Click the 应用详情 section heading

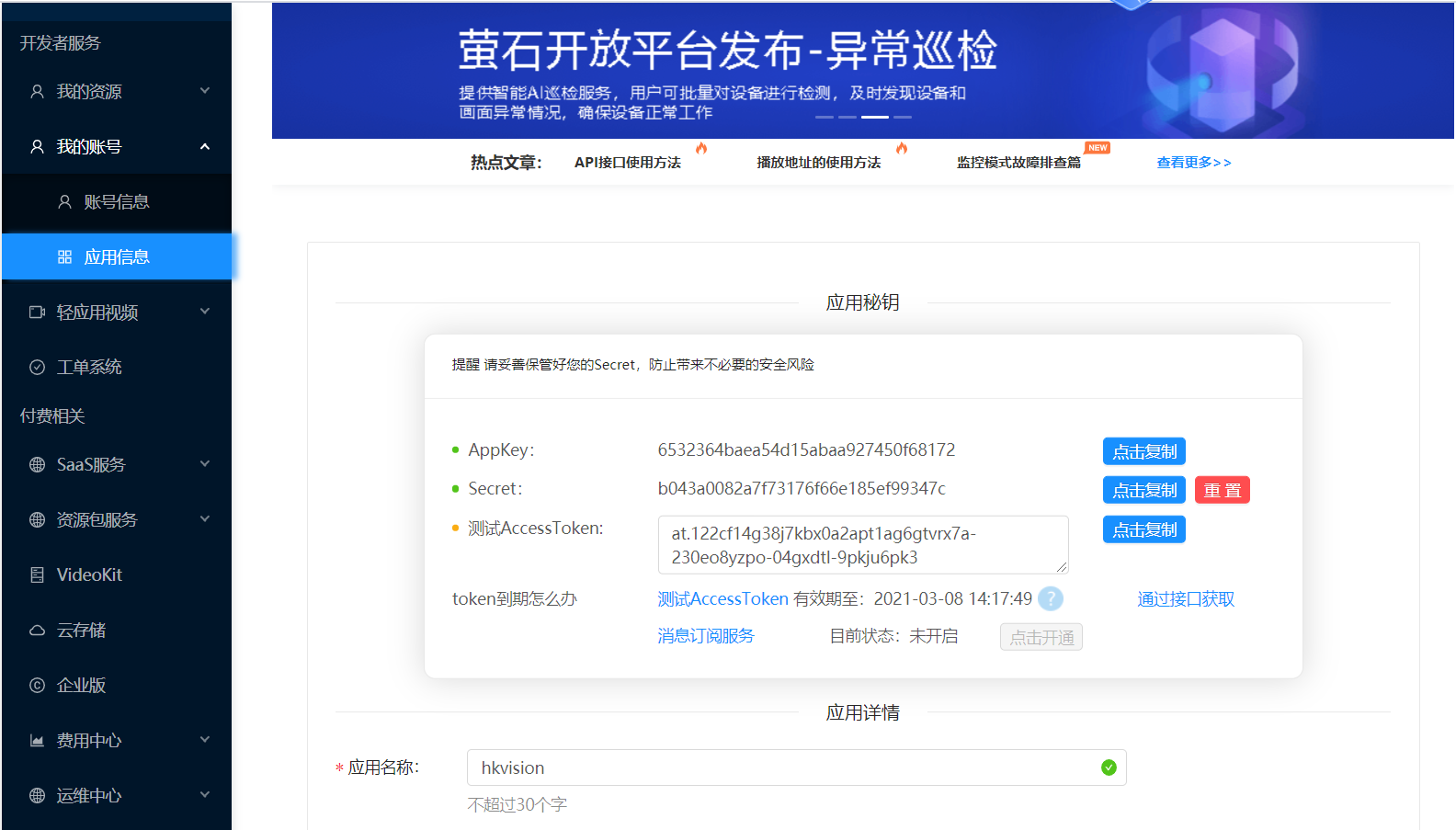tap(862, 712)
